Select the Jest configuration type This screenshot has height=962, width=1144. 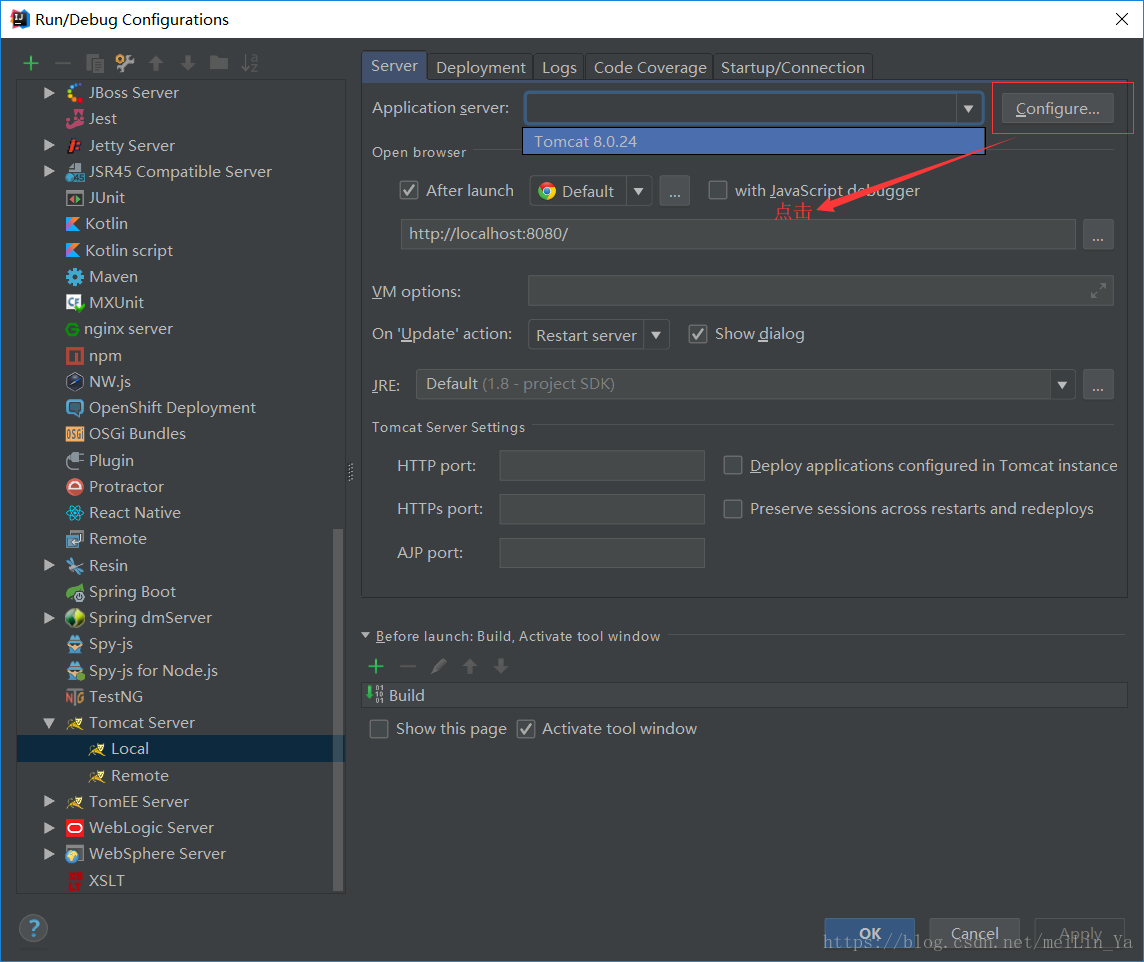tap(102, 119)
